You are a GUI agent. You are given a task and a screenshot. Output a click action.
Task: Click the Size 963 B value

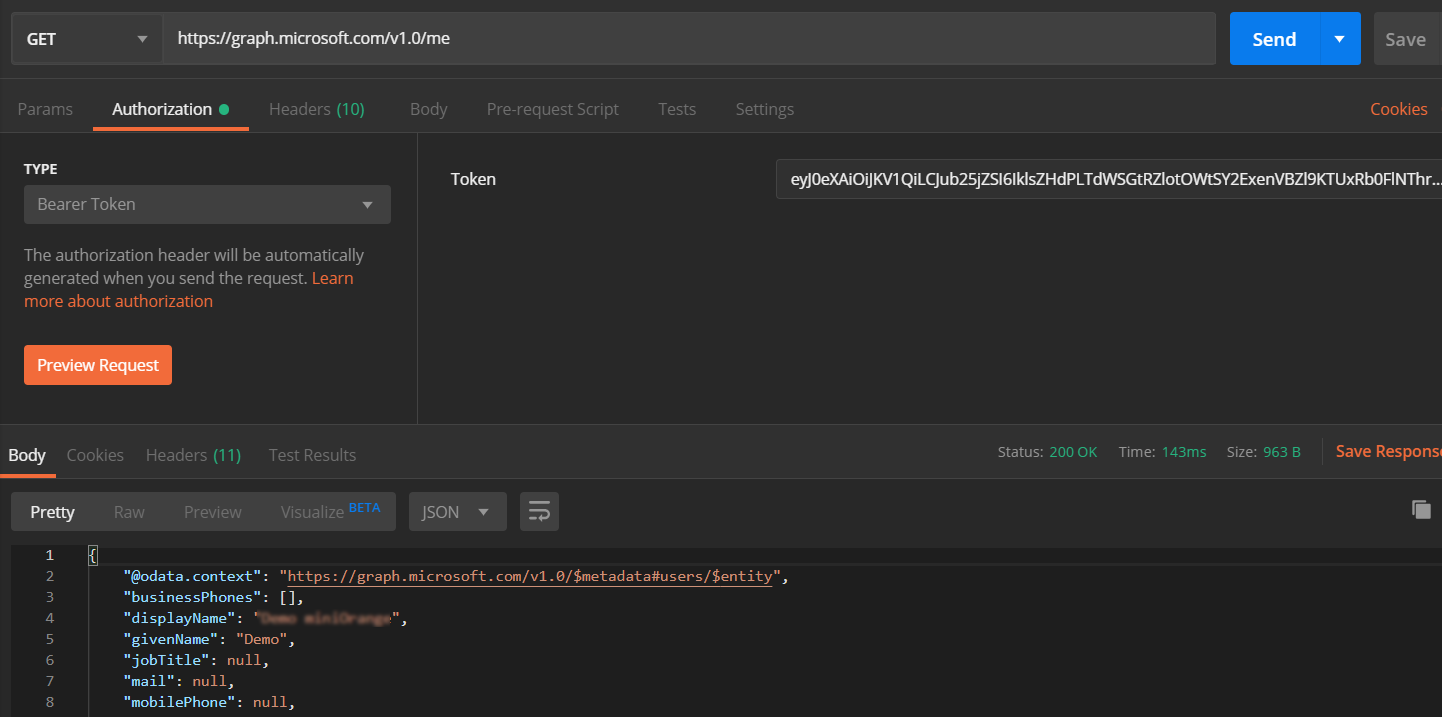(1282, 452)
